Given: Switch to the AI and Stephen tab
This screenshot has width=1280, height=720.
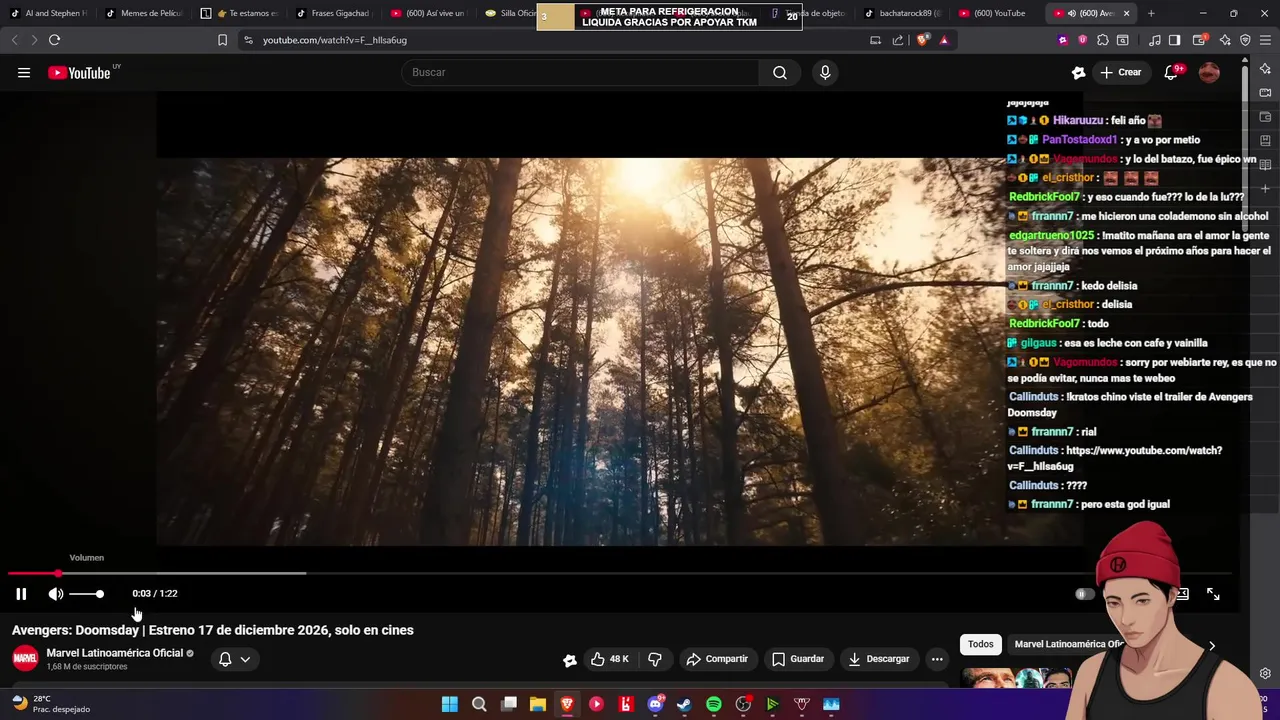Looking at the screenshot, I should coord(49,13).
